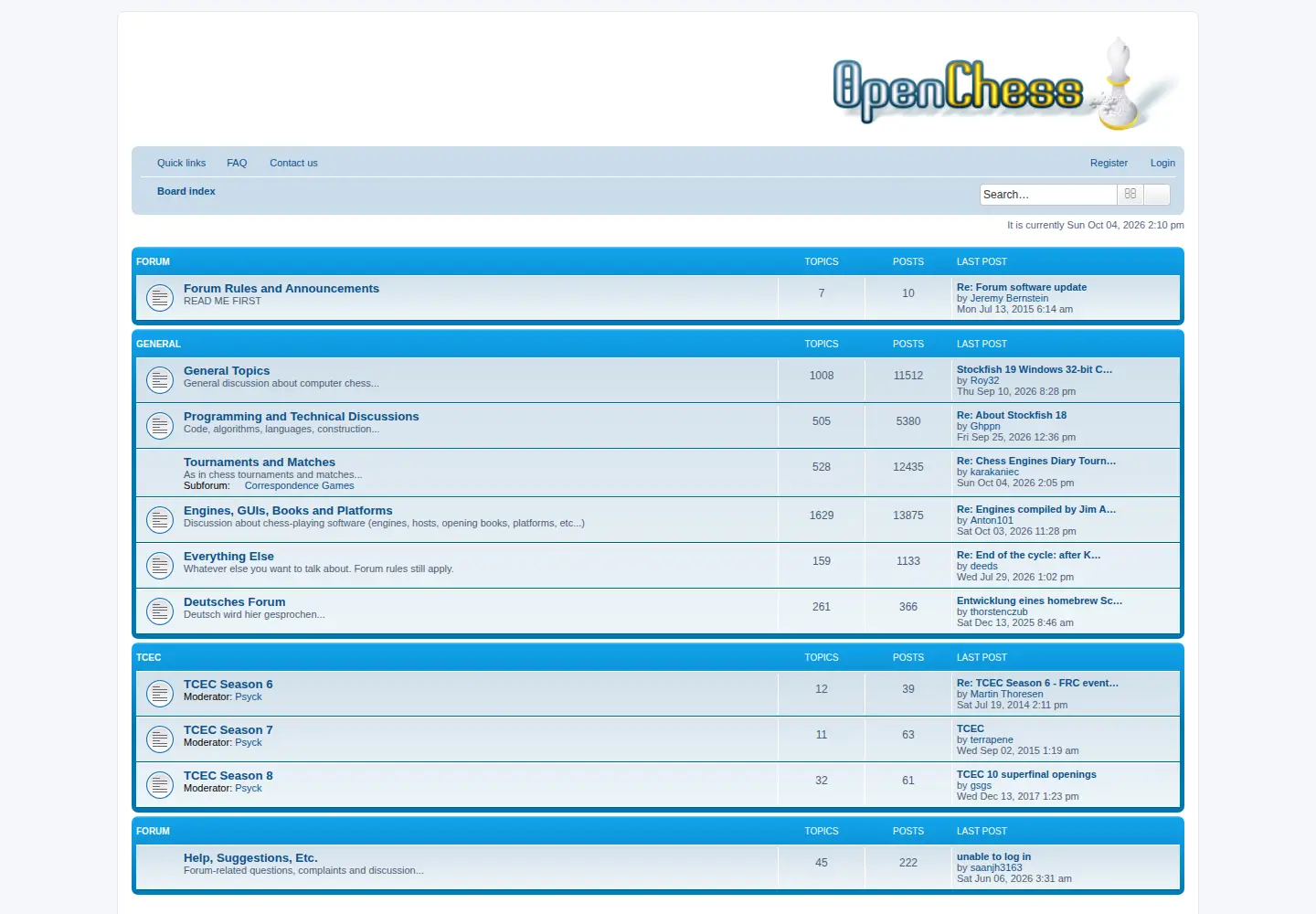The width and height of the screenshot is (1316, 914).
Task: Open the Login page
Action: [x=1162, y=163]
